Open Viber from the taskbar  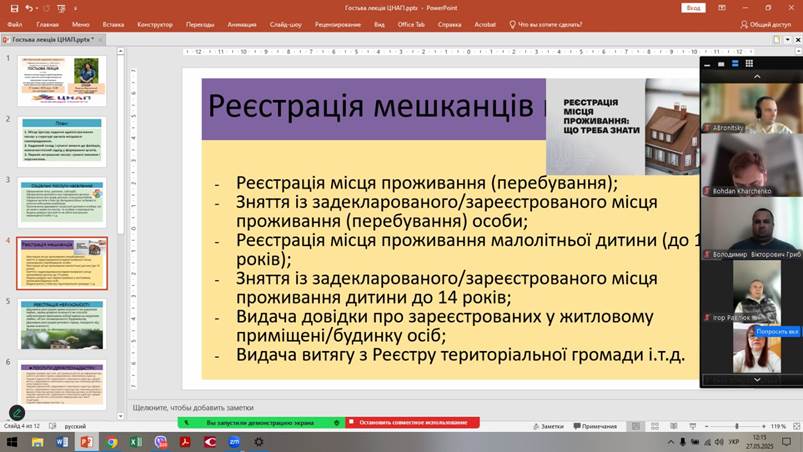click(161, 441)
